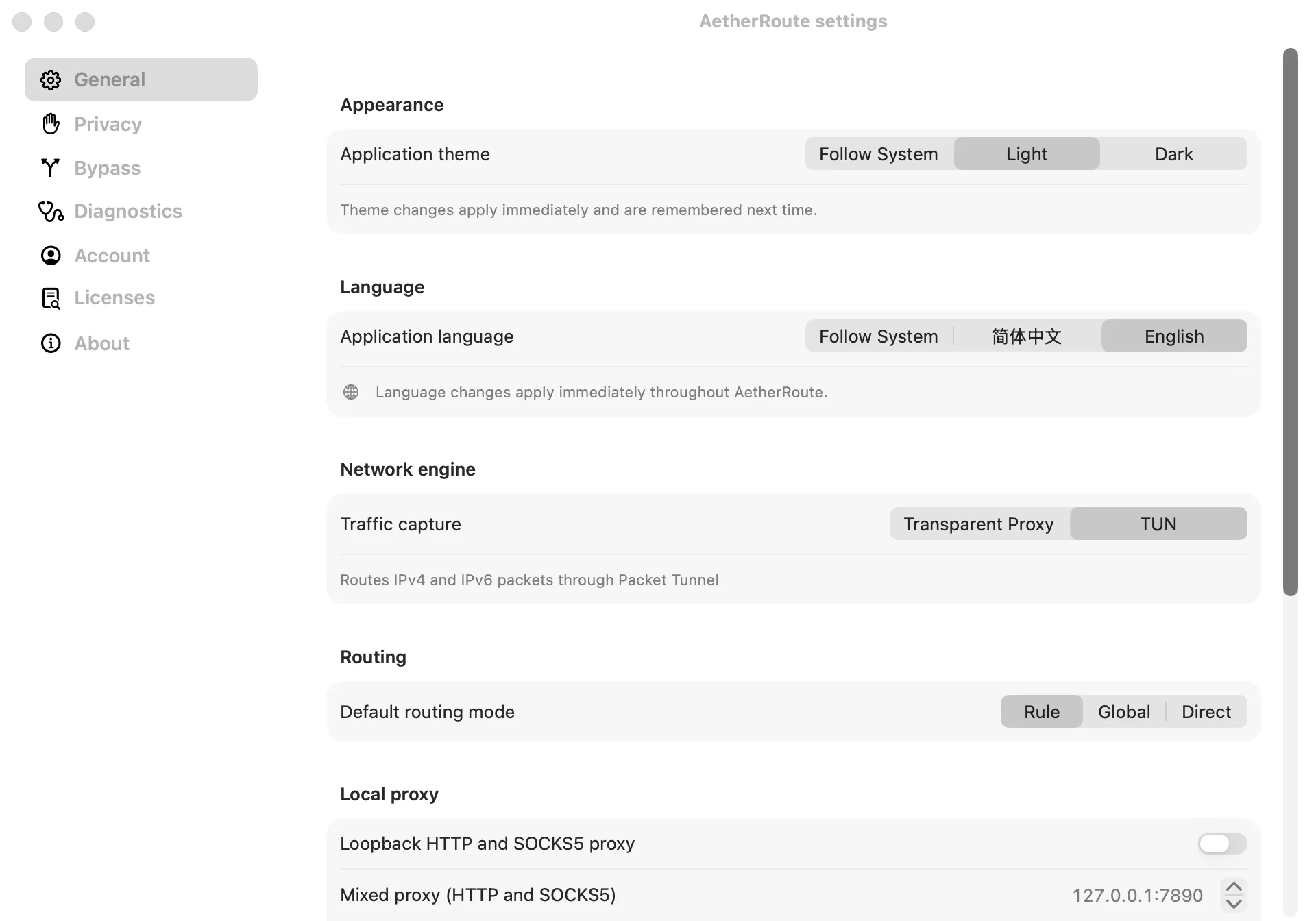Viewport: 1316px width, 921px height.
Task: Set default routing mode to Direct
Action: 1206,712
